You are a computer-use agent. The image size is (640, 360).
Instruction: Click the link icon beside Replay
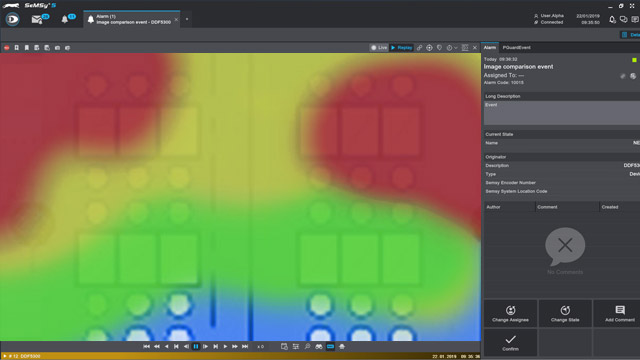click(x=419, y=48)
